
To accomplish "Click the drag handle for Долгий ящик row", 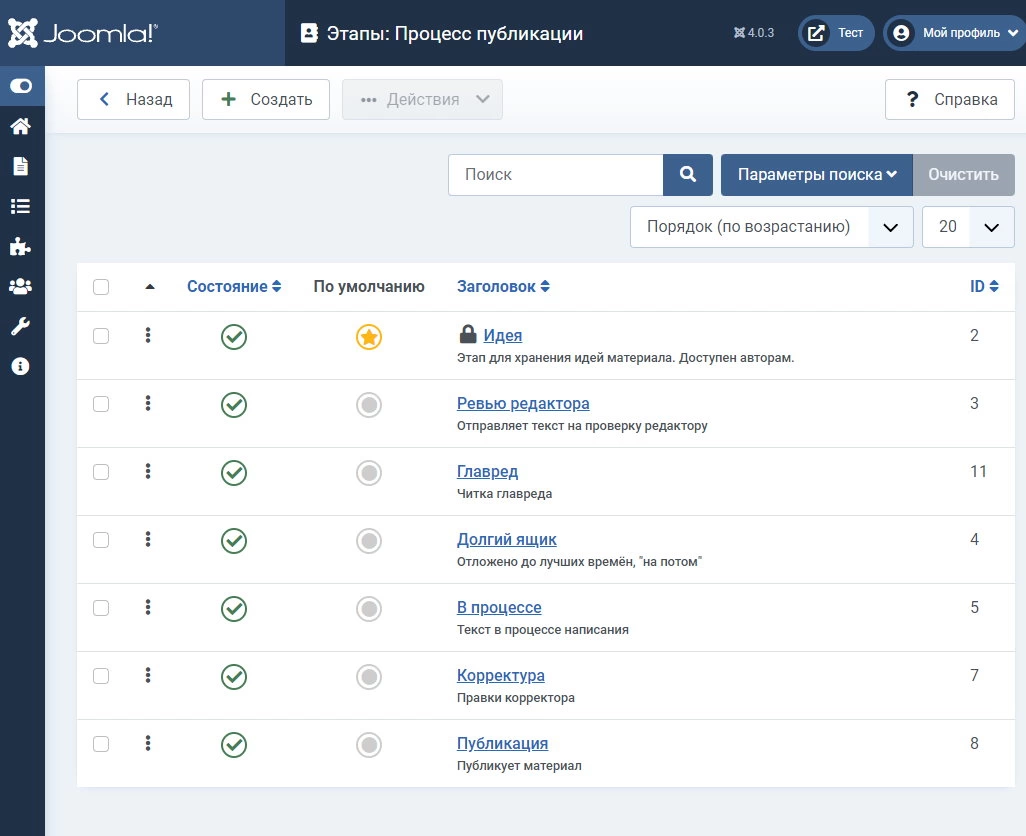I will (x=148, y=540).
